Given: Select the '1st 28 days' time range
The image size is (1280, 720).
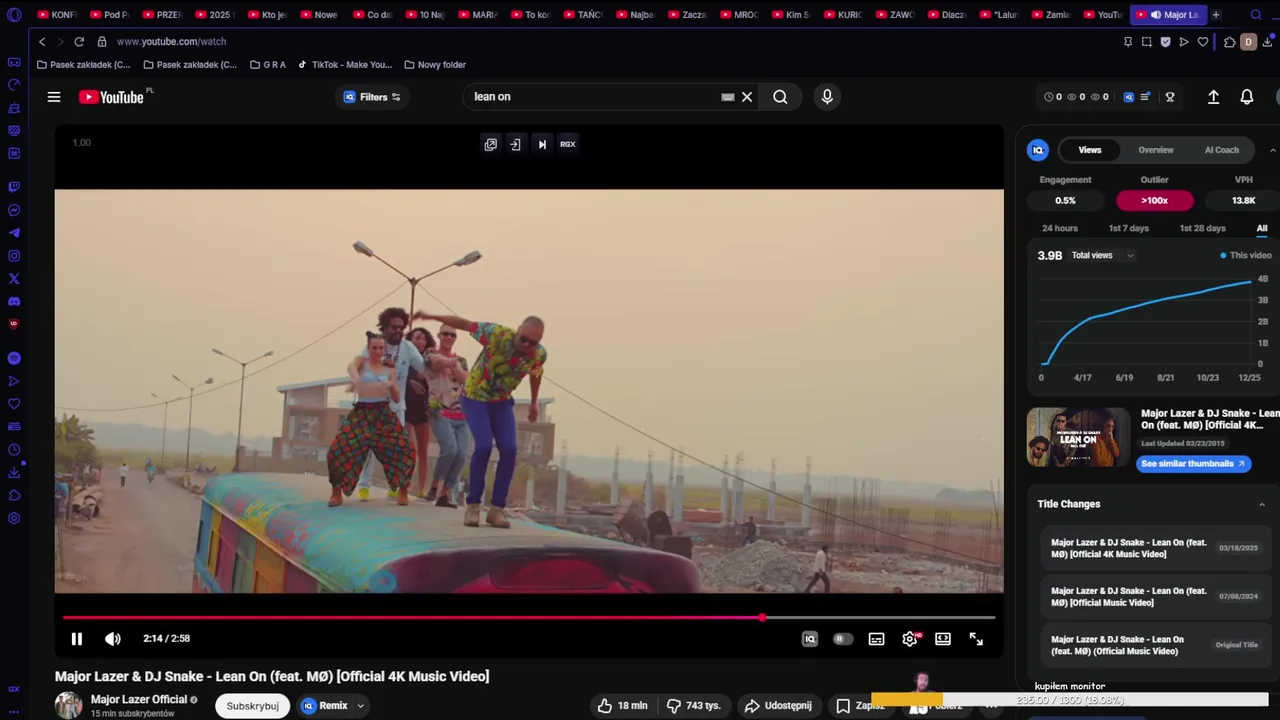Looking at the screenshot, I should tap(1203, 228).
